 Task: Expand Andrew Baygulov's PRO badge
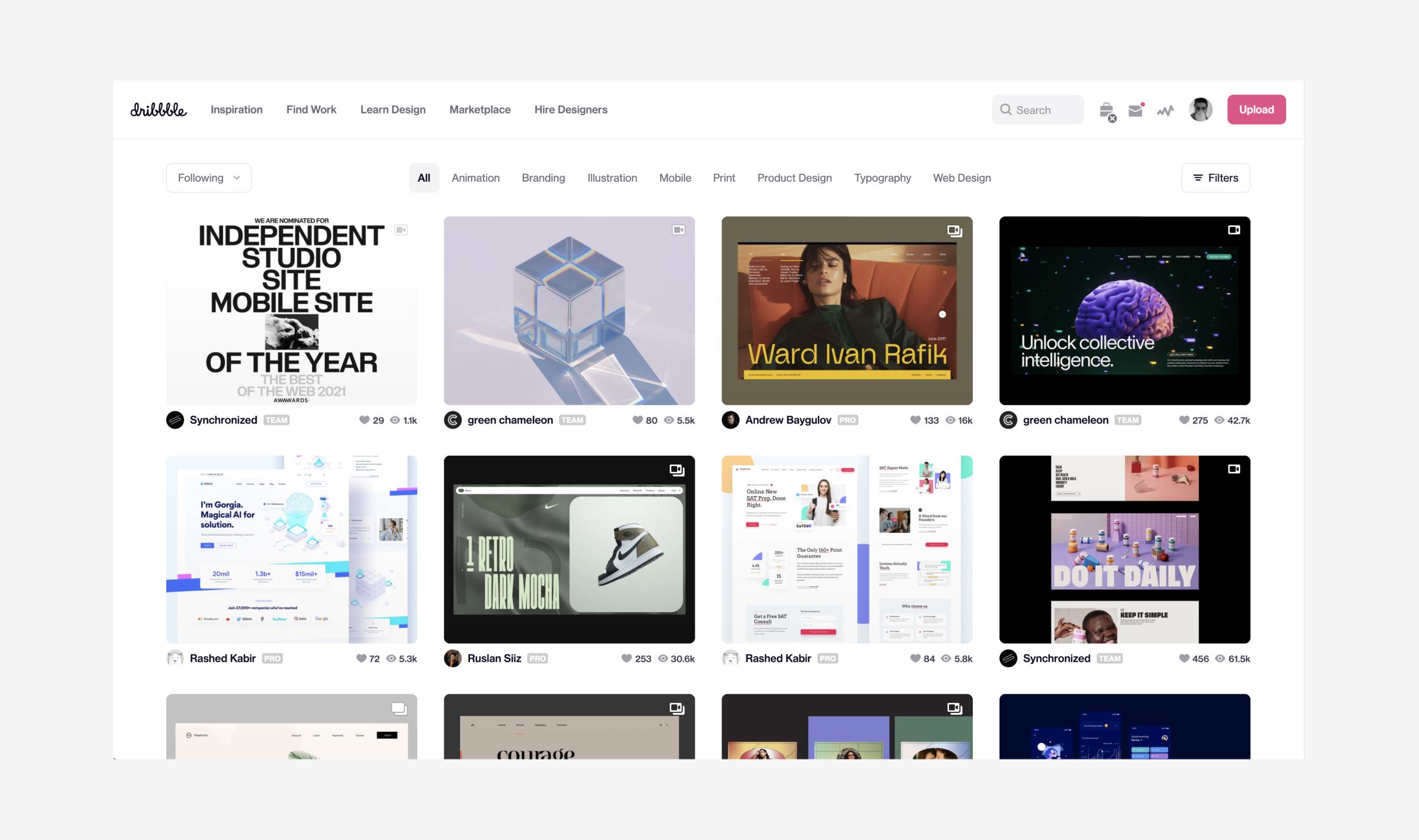click(847, 420)
